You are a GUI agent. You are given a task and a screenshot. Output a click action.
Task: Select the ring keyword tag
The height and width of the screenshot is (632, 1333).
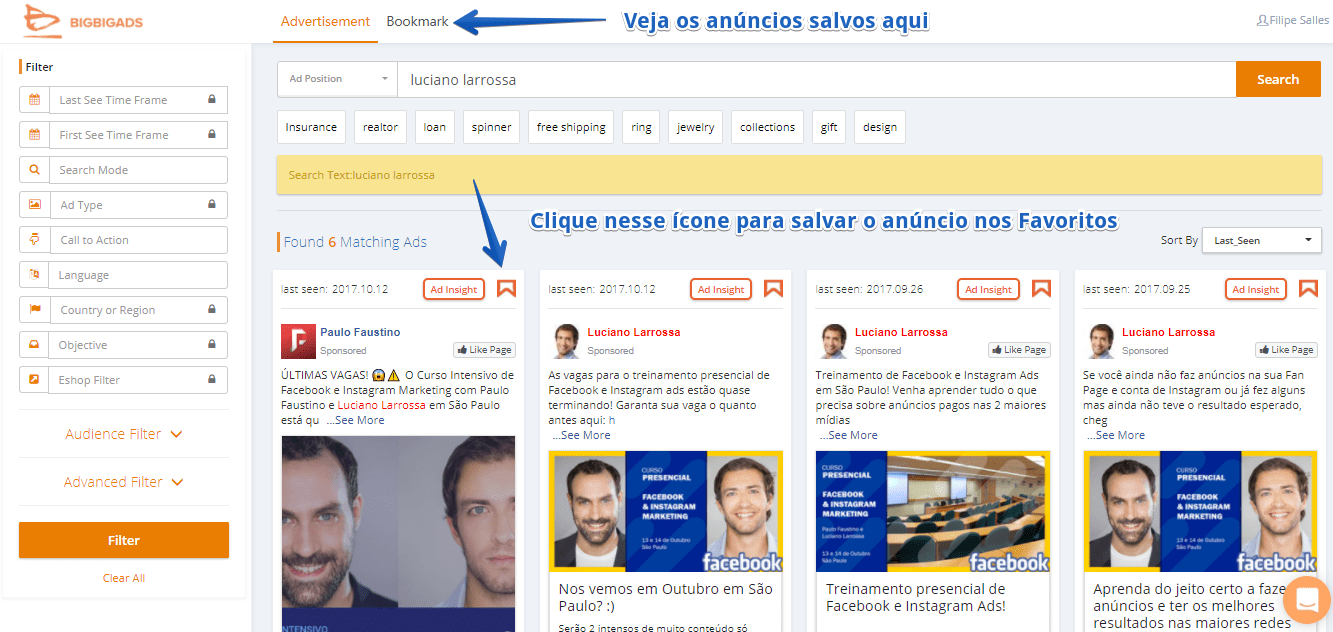[x=641, y=127]
